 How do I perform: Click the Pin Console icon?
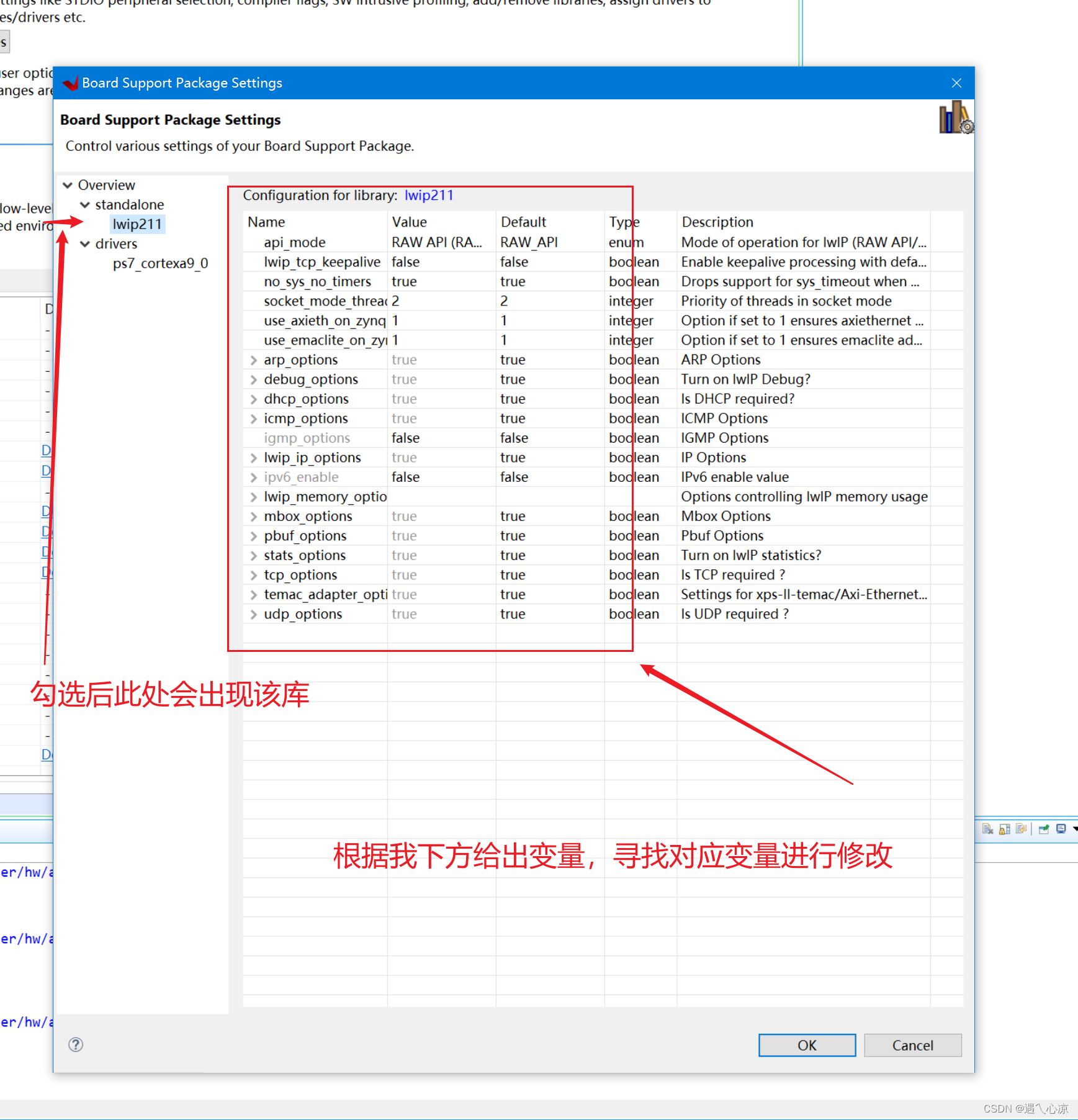point(1044,829)
